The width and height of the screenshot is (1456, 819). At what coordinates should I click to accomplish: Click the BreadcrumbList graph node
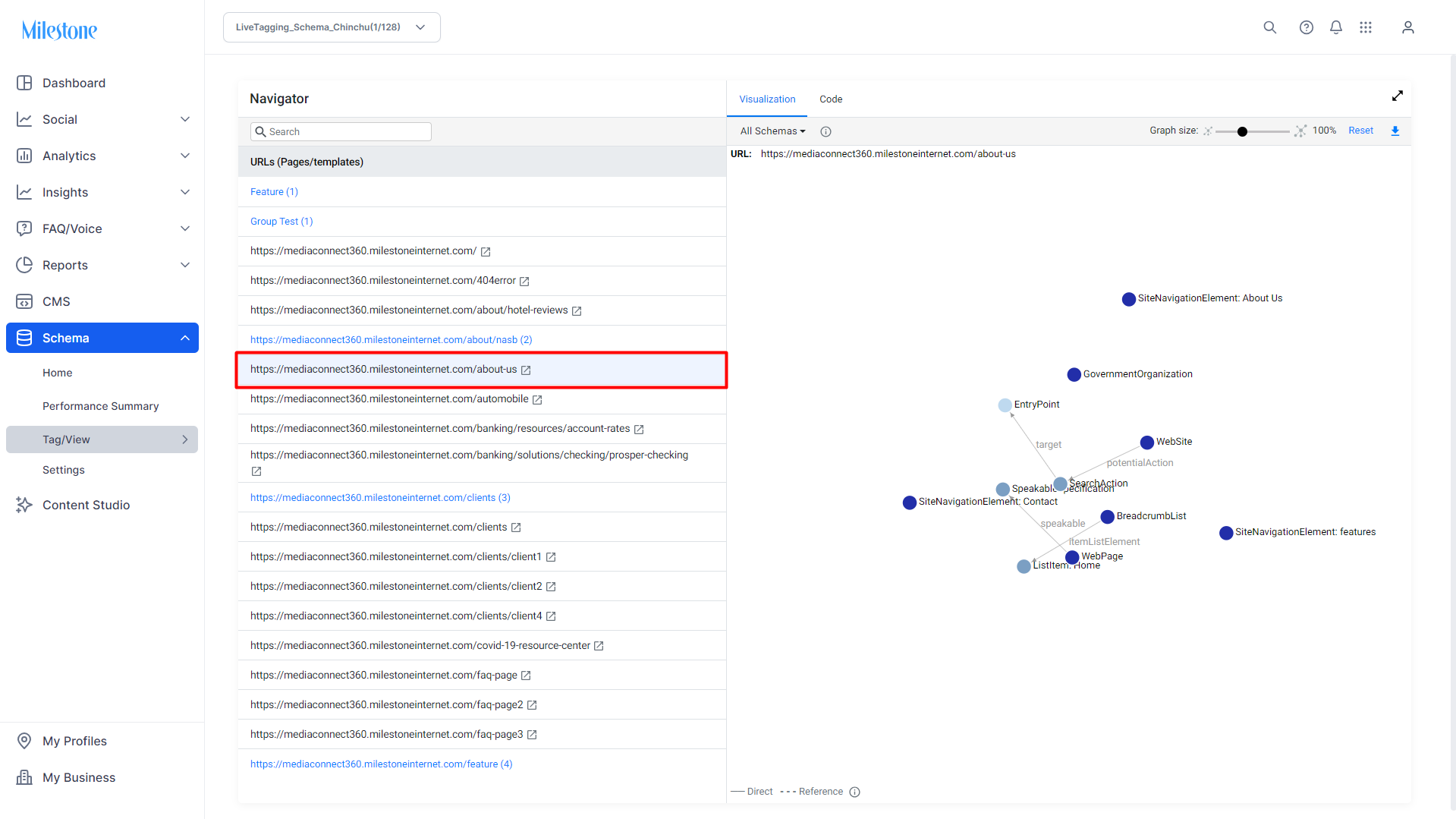coord(1108,517)
